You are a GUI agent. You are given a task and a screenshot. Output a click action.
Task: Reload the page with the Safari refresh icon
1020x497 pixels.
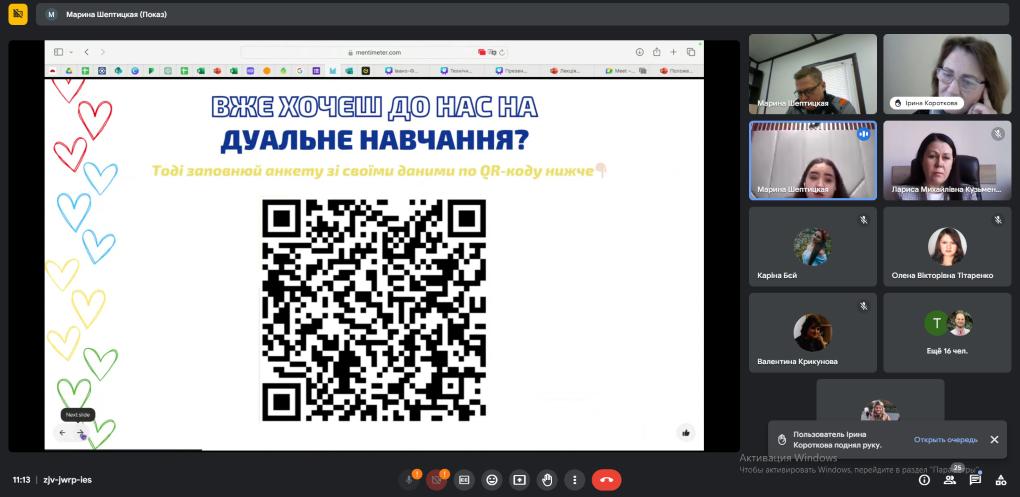(503, 52)
